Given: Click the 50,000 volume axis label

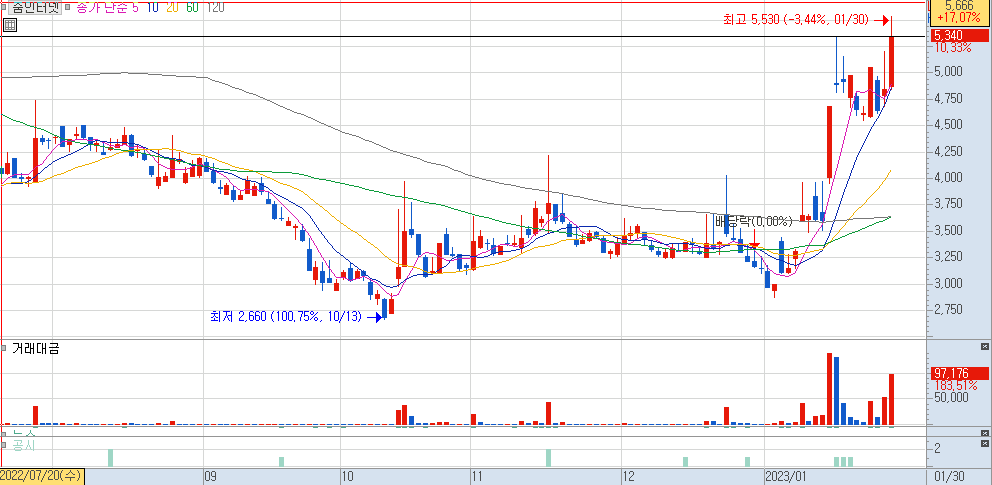Looking at the screenshot, I should click(951, 397).
